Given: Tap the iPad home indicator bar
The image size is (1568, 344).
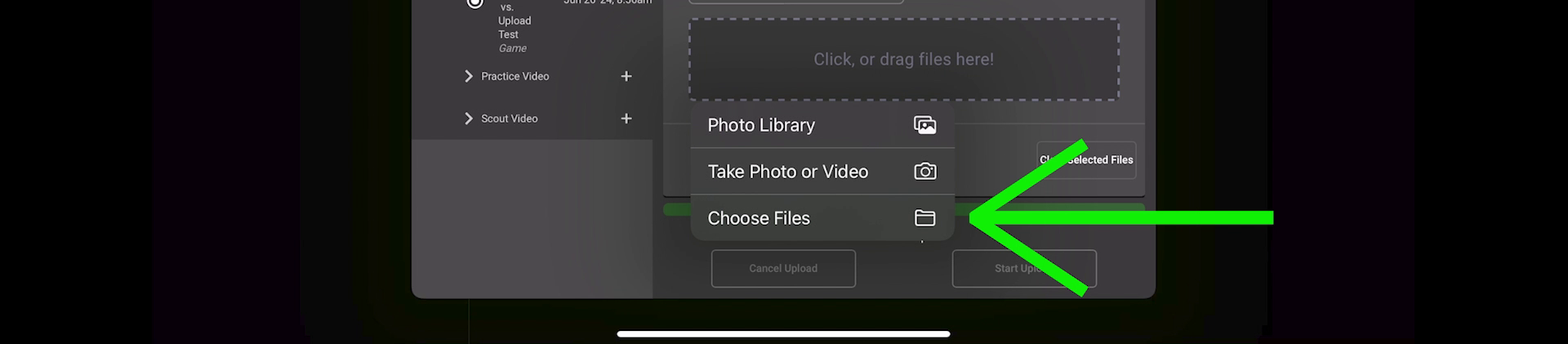Looking at the screenshot, I should tap(783, 333).
